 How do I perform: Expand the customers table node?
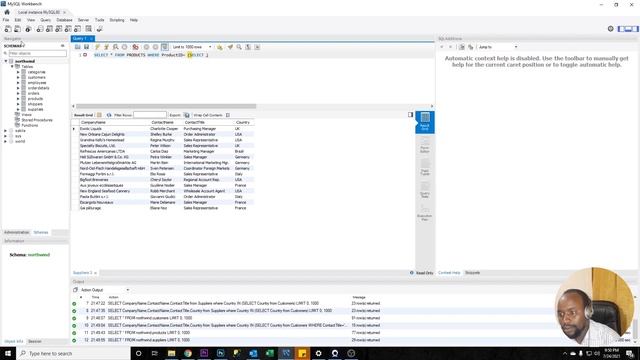[x=18, y=77]
